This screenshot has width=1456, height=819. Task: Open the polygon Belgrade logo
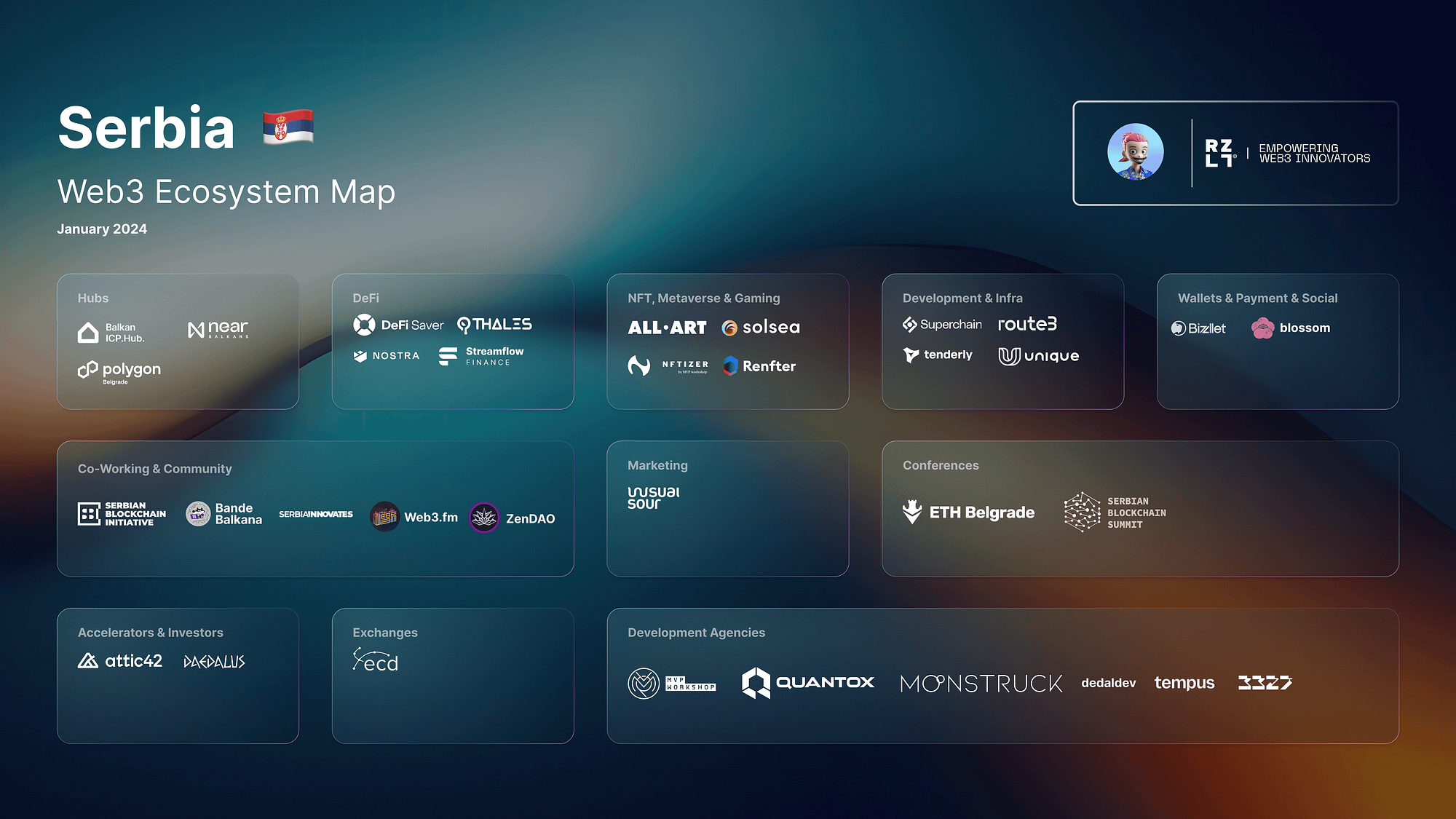click(x=119, y=371)
